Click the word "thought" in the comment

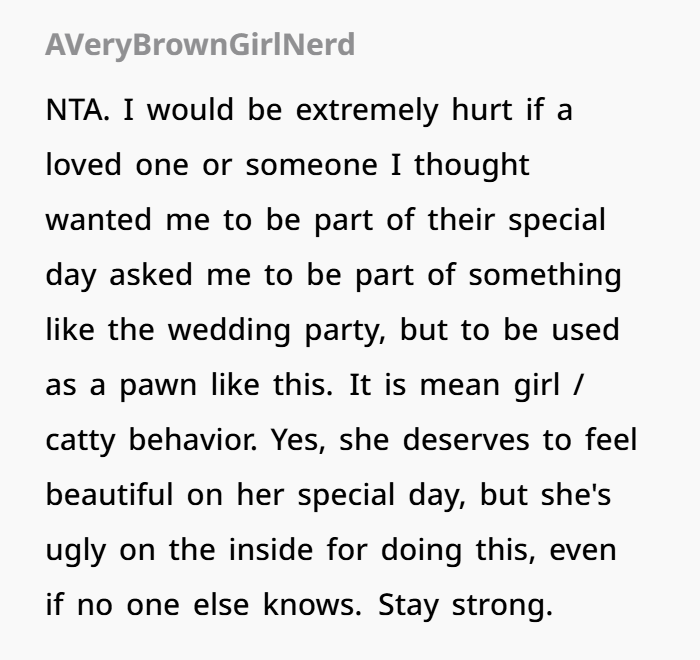[x=472, y=165]
